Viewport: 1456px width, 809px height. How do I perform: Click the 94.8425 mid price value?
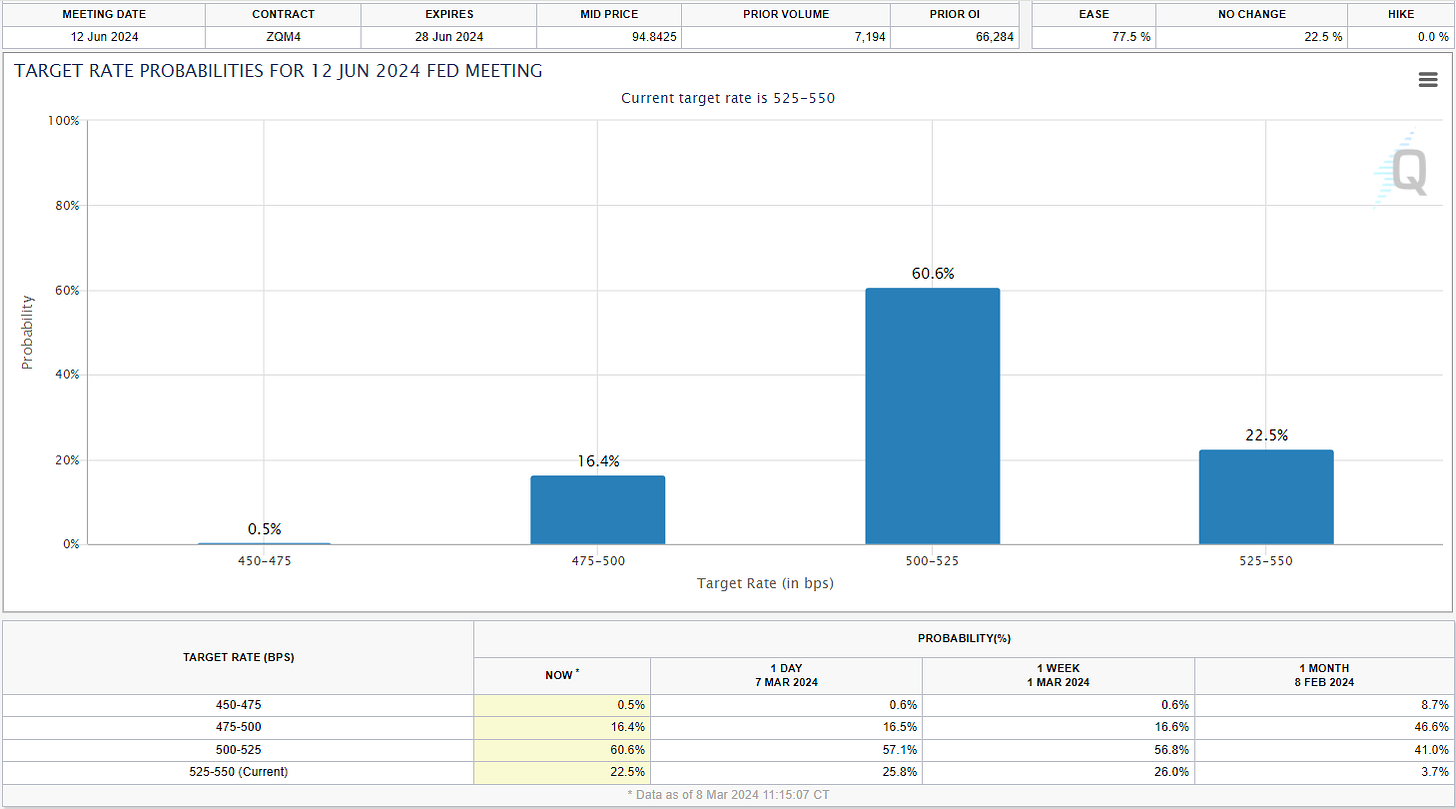coord(610,37)
